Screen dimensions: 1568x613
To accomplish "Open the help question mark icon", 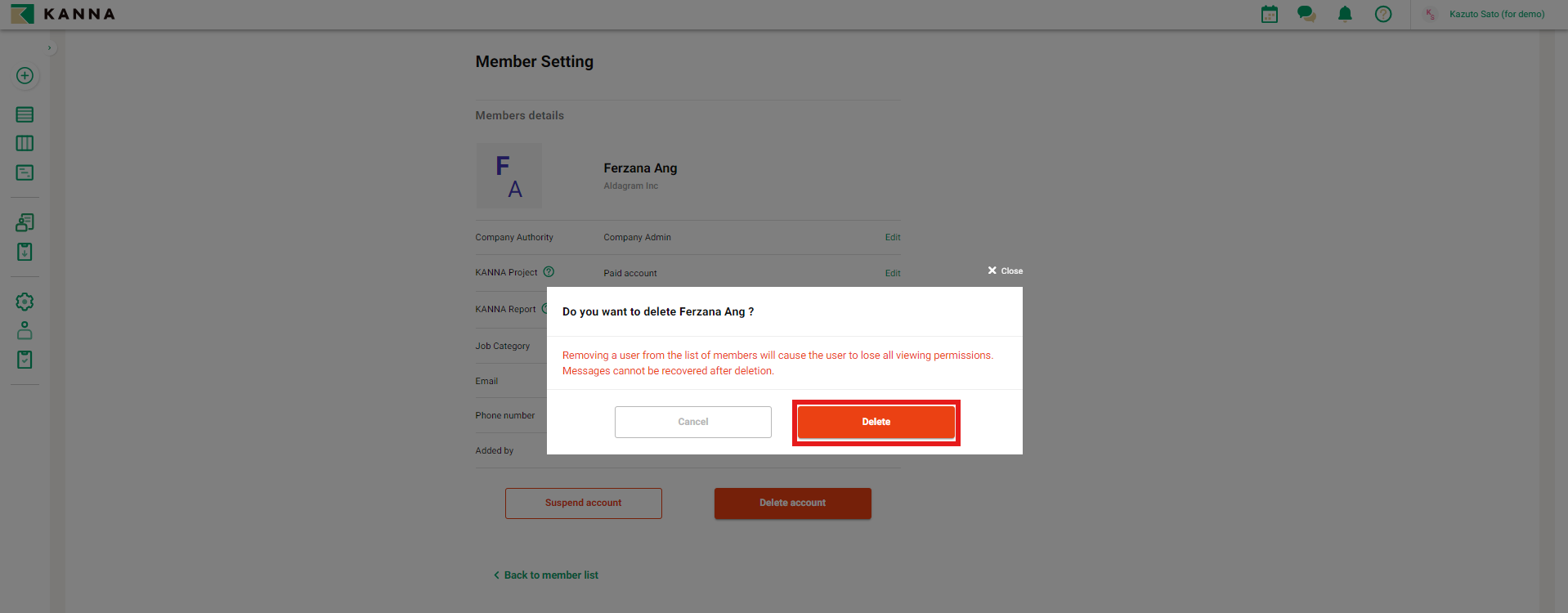I will pos(1383,14).
